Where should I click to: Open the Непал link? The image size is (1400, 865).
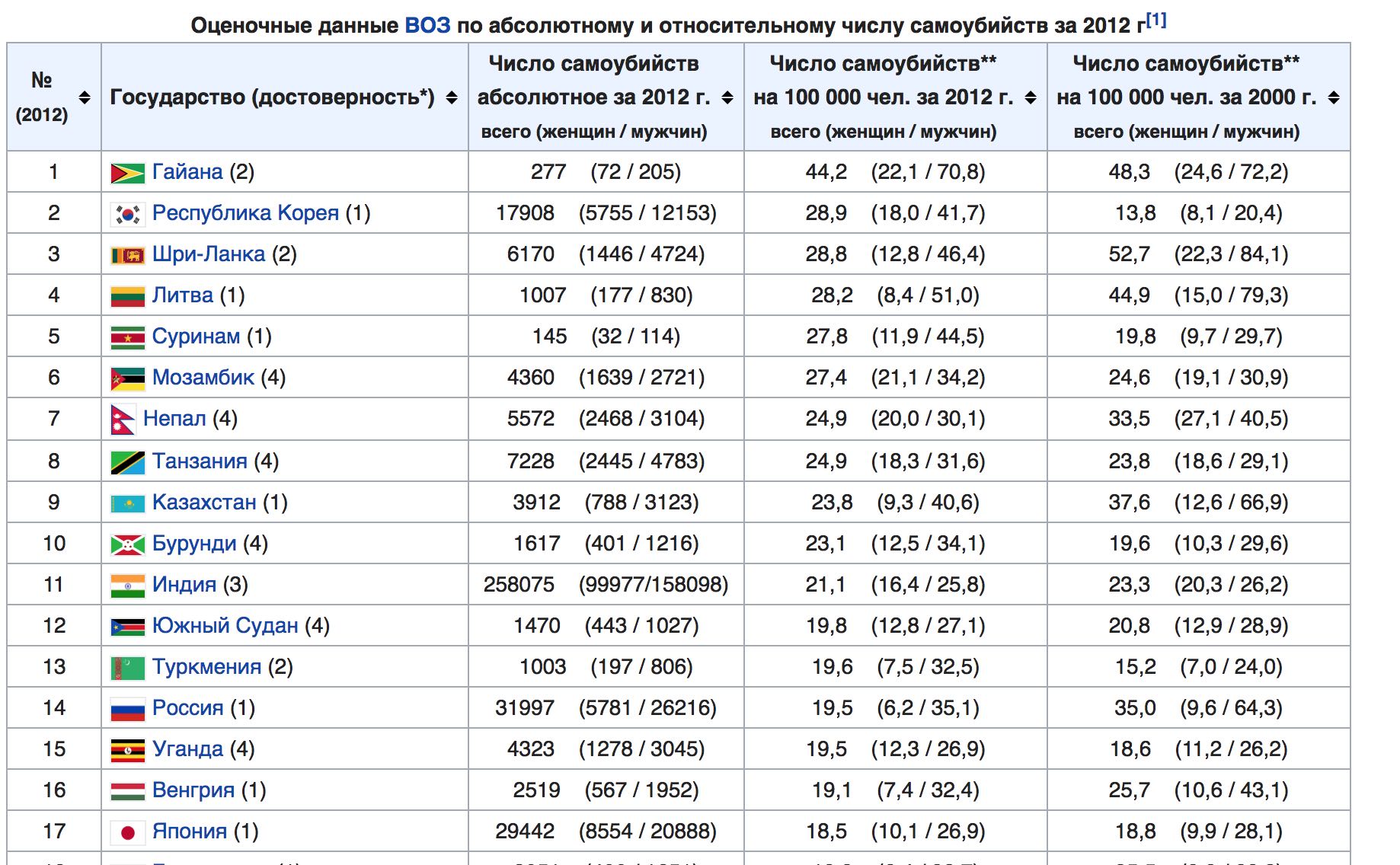click(x=174, y=419)
